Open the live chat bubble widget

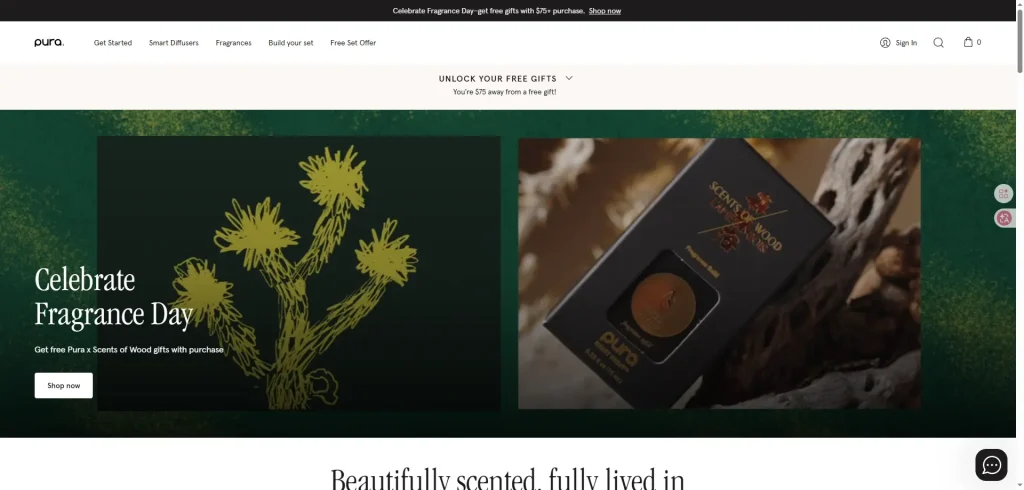click(991, 465)
